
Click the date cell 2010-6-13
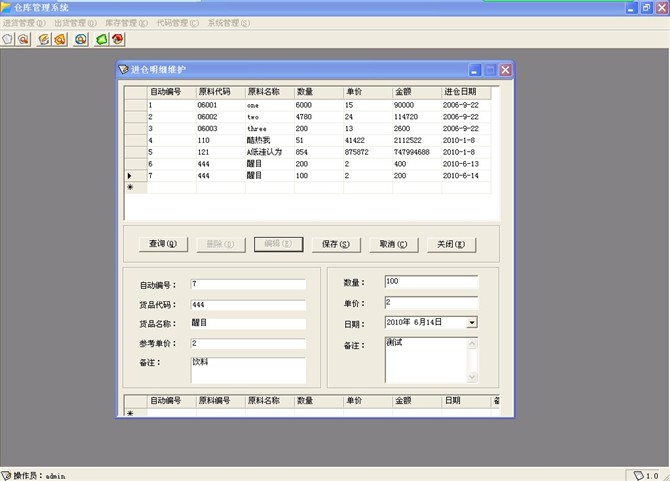[466, 164]
